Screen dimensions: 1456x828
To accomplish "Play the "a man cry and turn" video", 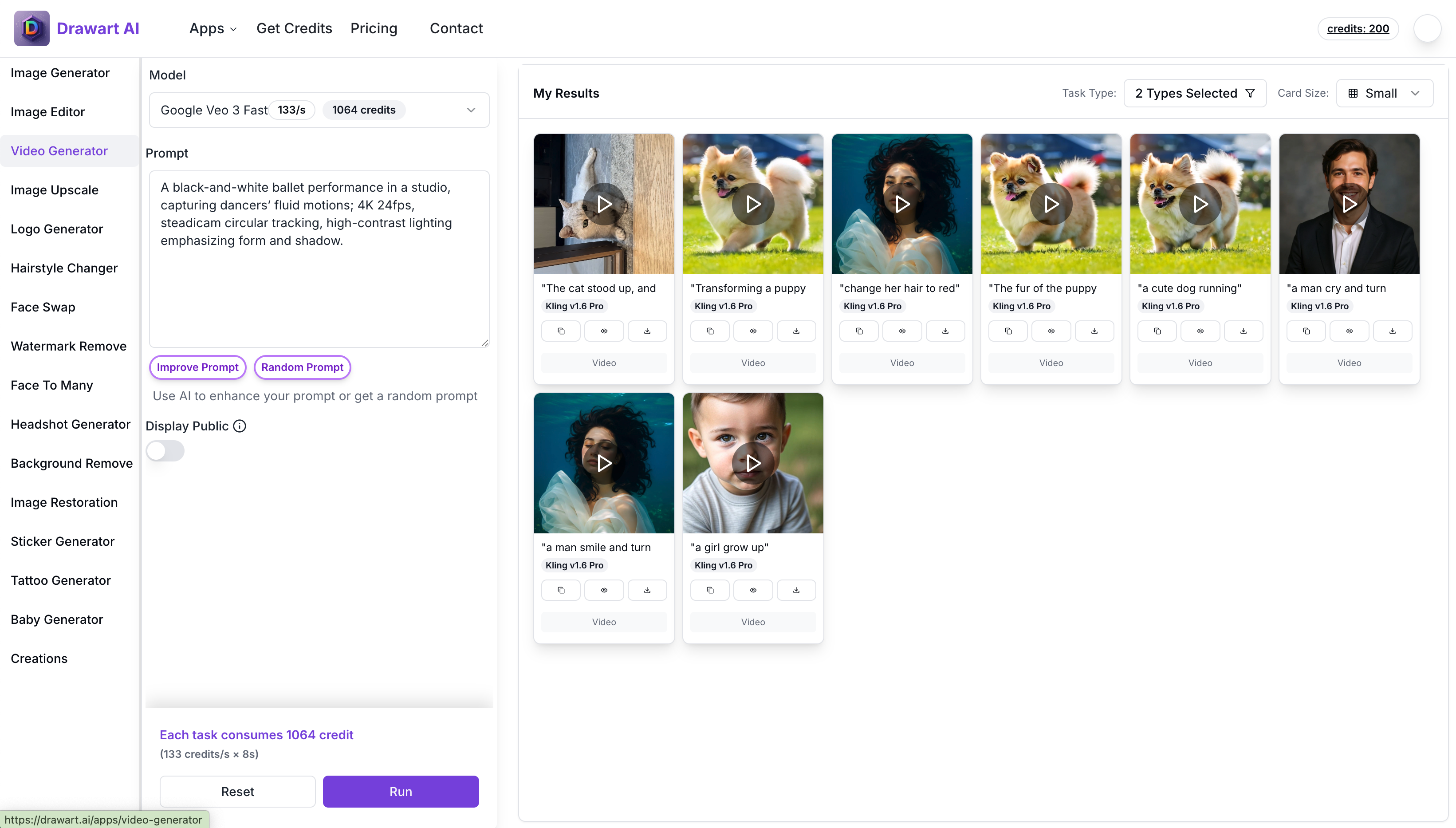I will click(x=1349, y=204).
